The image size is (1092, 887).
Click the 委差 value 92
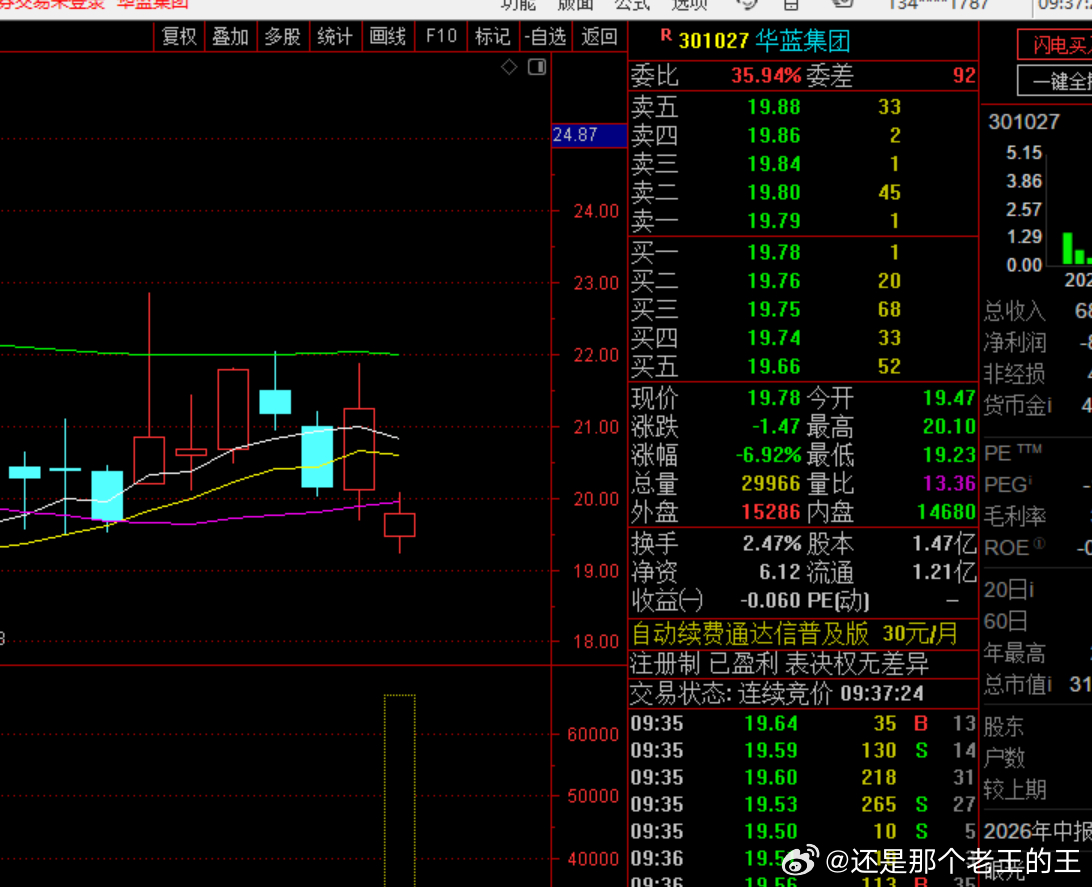click(x=964, y=75)
